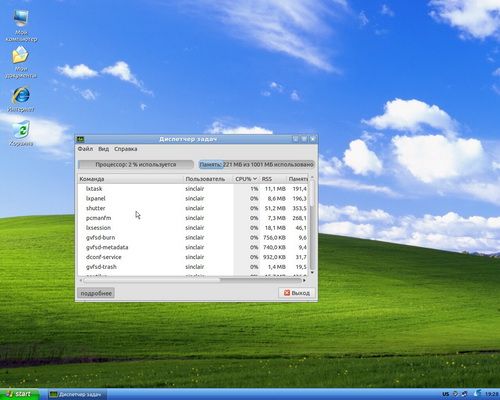Sort by Команда column header
This screenshot has width=500, height=400.
pos(130,179)
